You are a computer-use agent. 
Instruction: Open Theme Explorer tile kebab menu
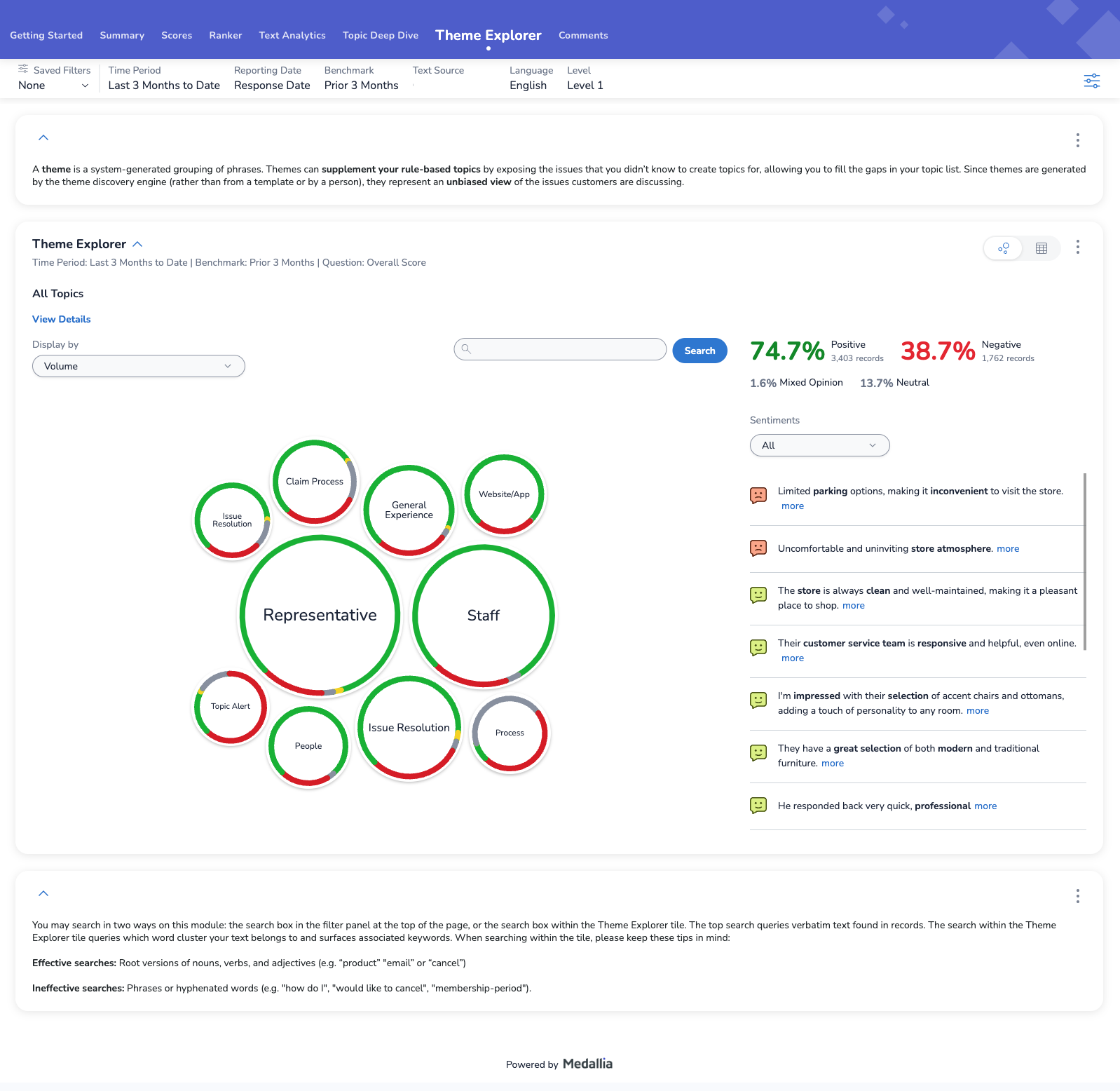click(x=1077, y=247)
